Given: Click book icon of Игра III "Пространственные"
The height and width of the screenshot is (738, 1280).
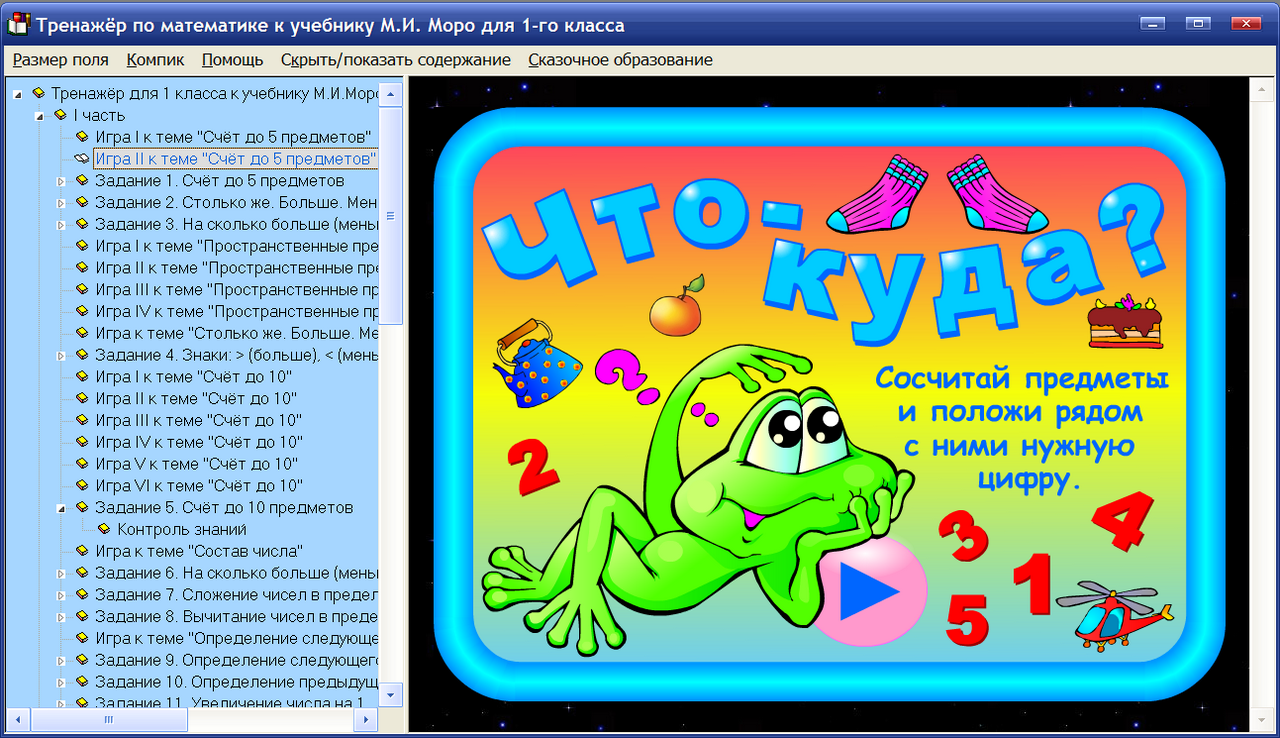Looking at the screenshot, I should click(82, 290).
